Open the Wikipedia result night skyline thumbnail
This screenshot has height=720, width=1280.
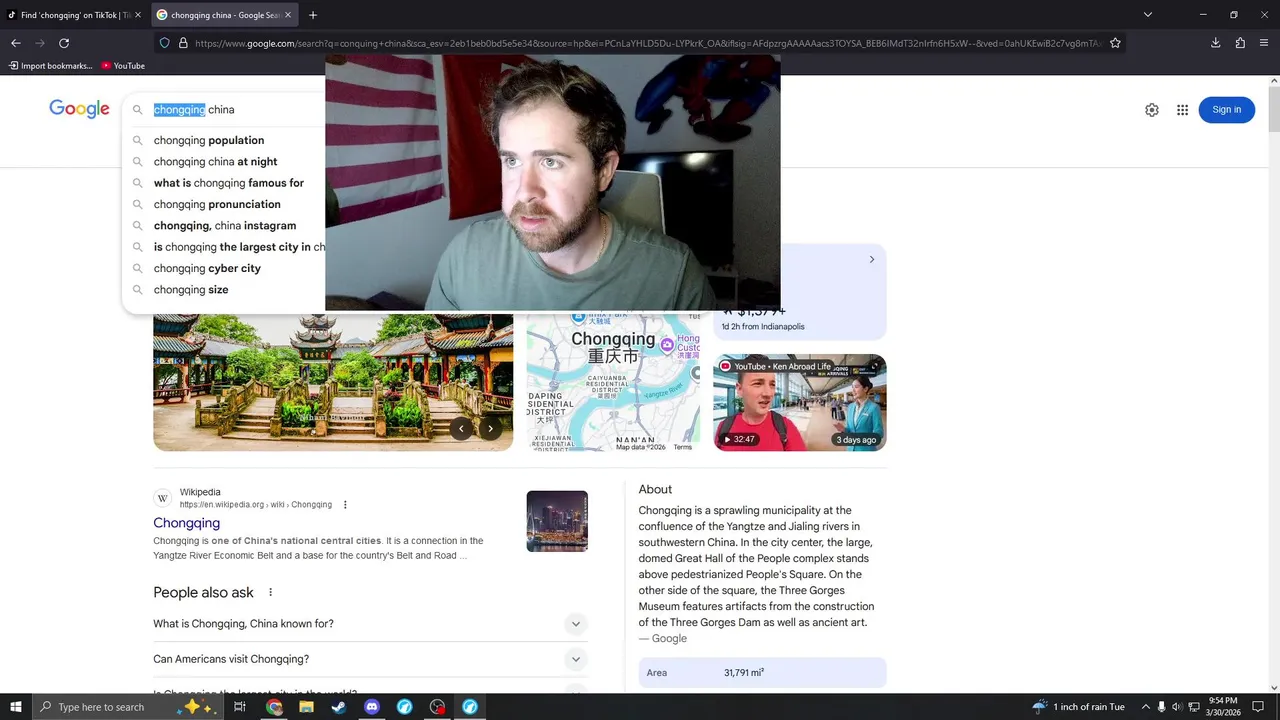(557, 521)
